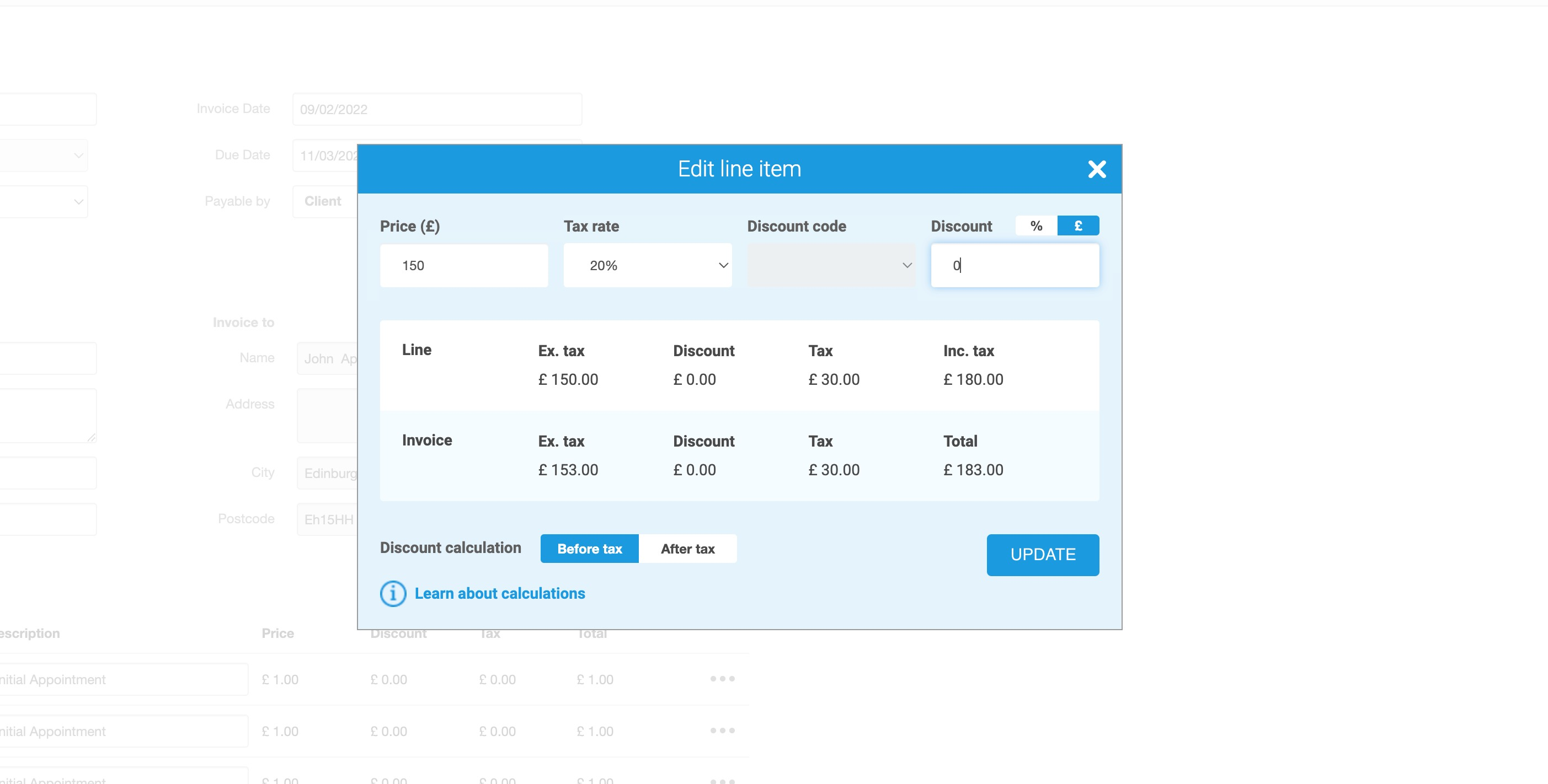This screenshot has width=1548, height=784.
Task: Open the options menu for the first Initial Appointment row
Action: [720, 679]
